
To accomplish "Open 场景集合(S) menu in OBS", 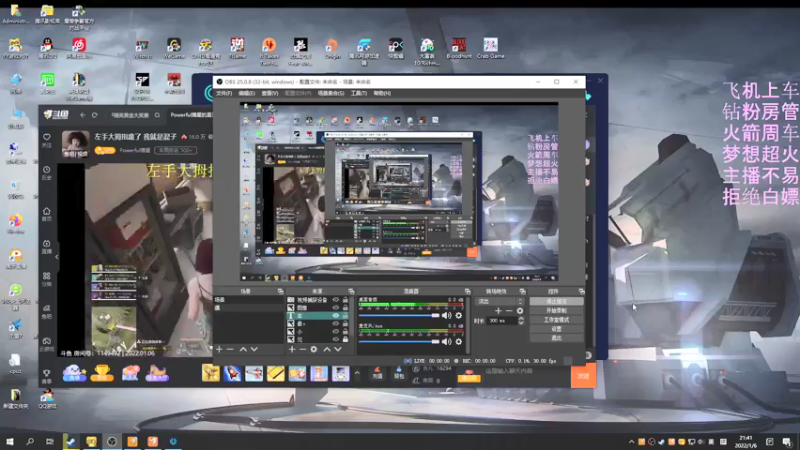I will coord(331,93).
